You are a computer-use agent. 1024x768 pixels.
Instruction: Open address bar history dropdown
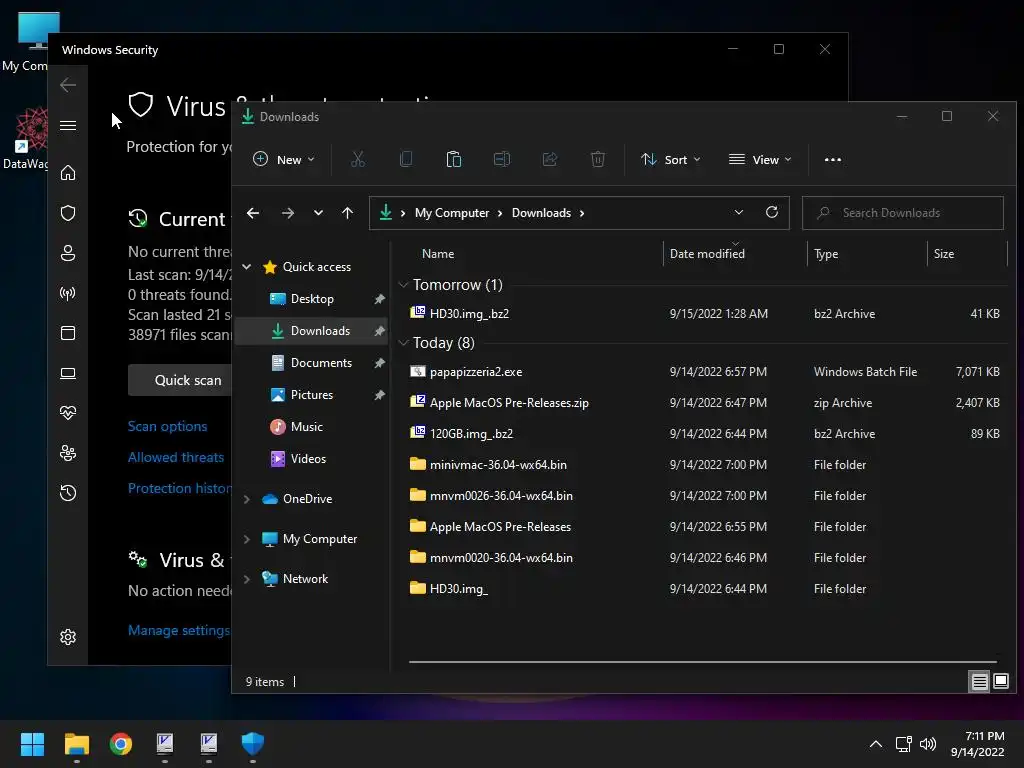(739, 212)
